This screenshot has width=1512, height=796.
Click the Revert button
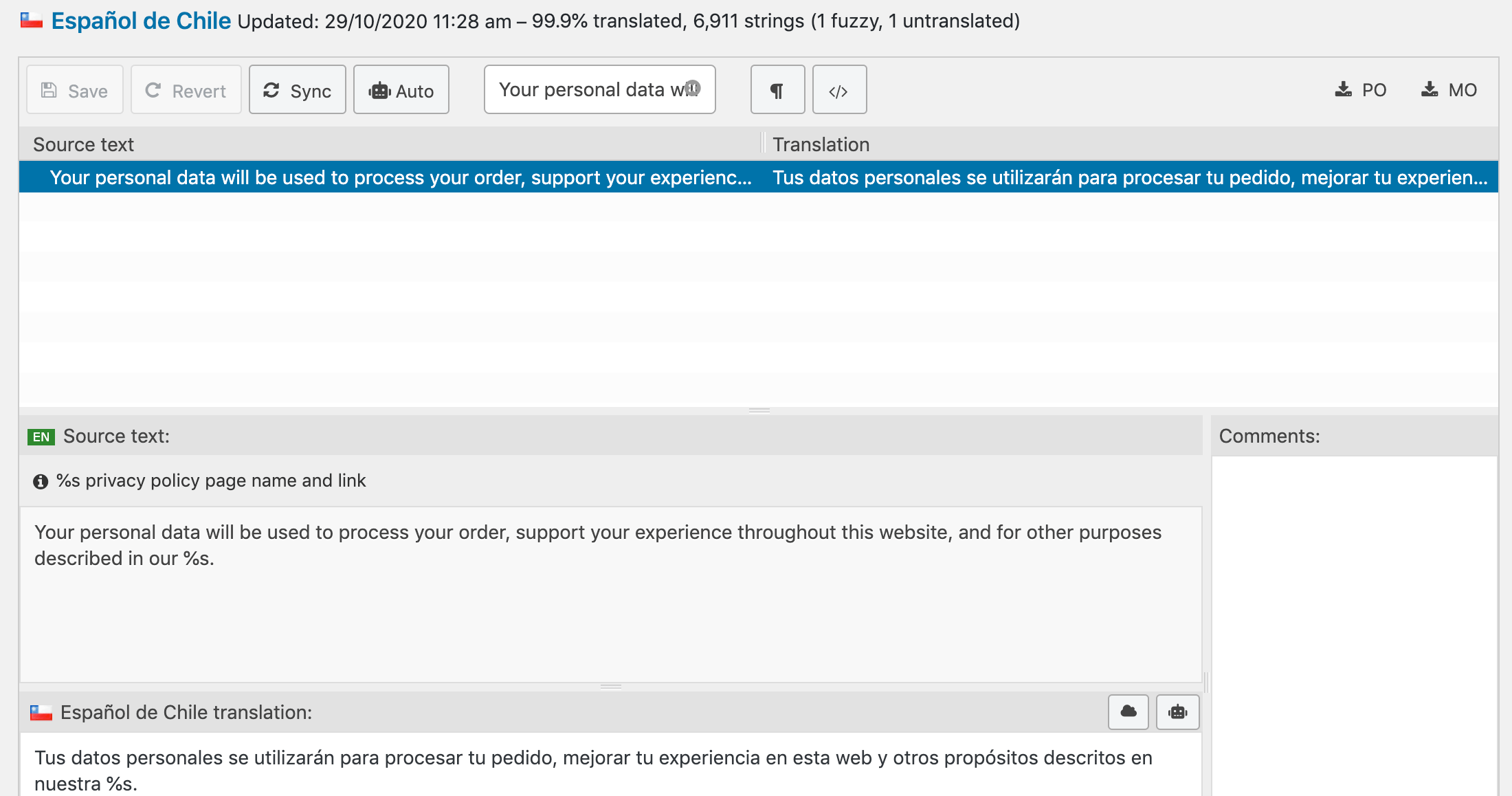[x=186, y=90]
